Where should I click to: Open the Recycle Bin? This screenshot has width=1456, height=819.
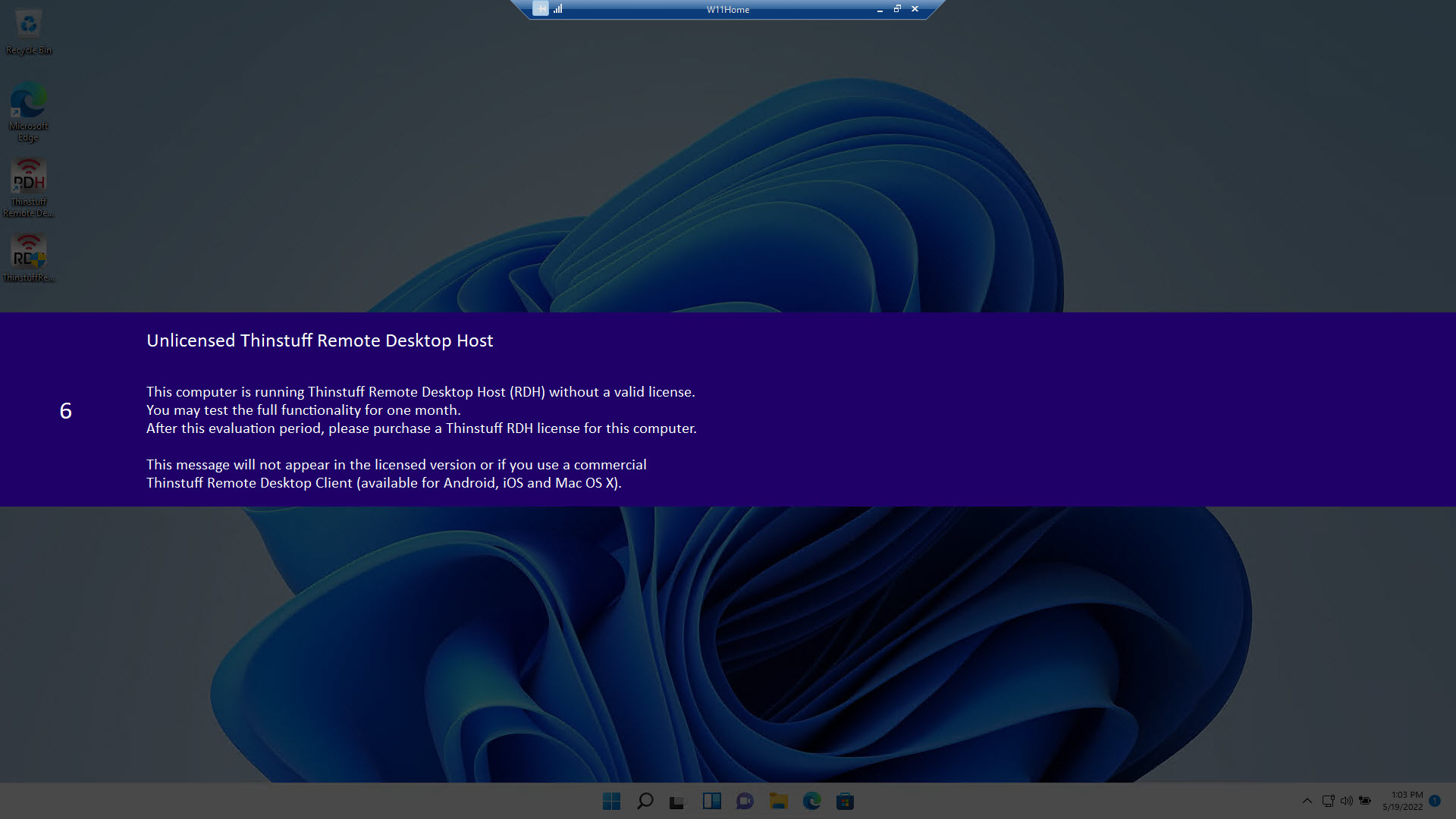pyautogui.click(x=29, y=25)
